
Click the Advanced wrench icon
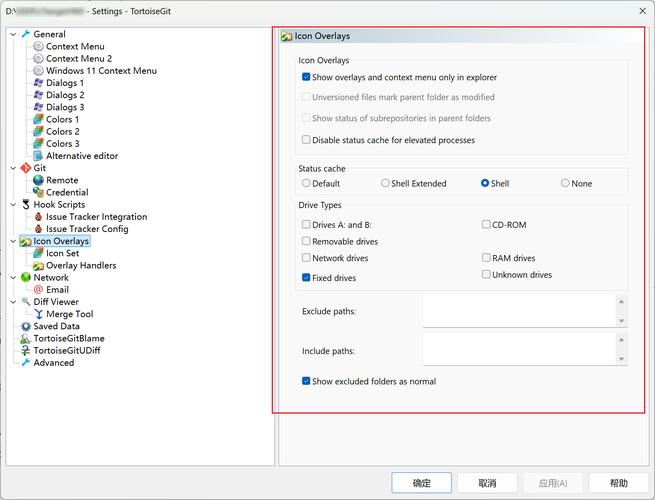pos(26,363)
